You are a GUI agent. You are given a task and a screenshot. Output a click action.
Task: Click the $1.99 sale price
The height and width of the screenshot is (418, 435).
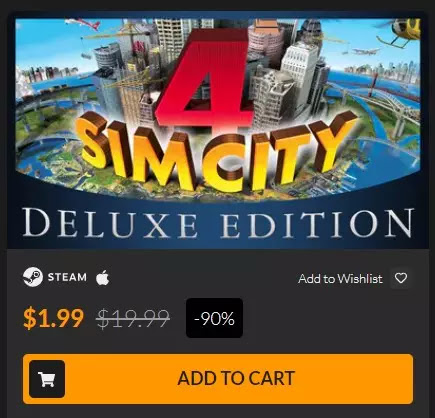pos(53,318)
